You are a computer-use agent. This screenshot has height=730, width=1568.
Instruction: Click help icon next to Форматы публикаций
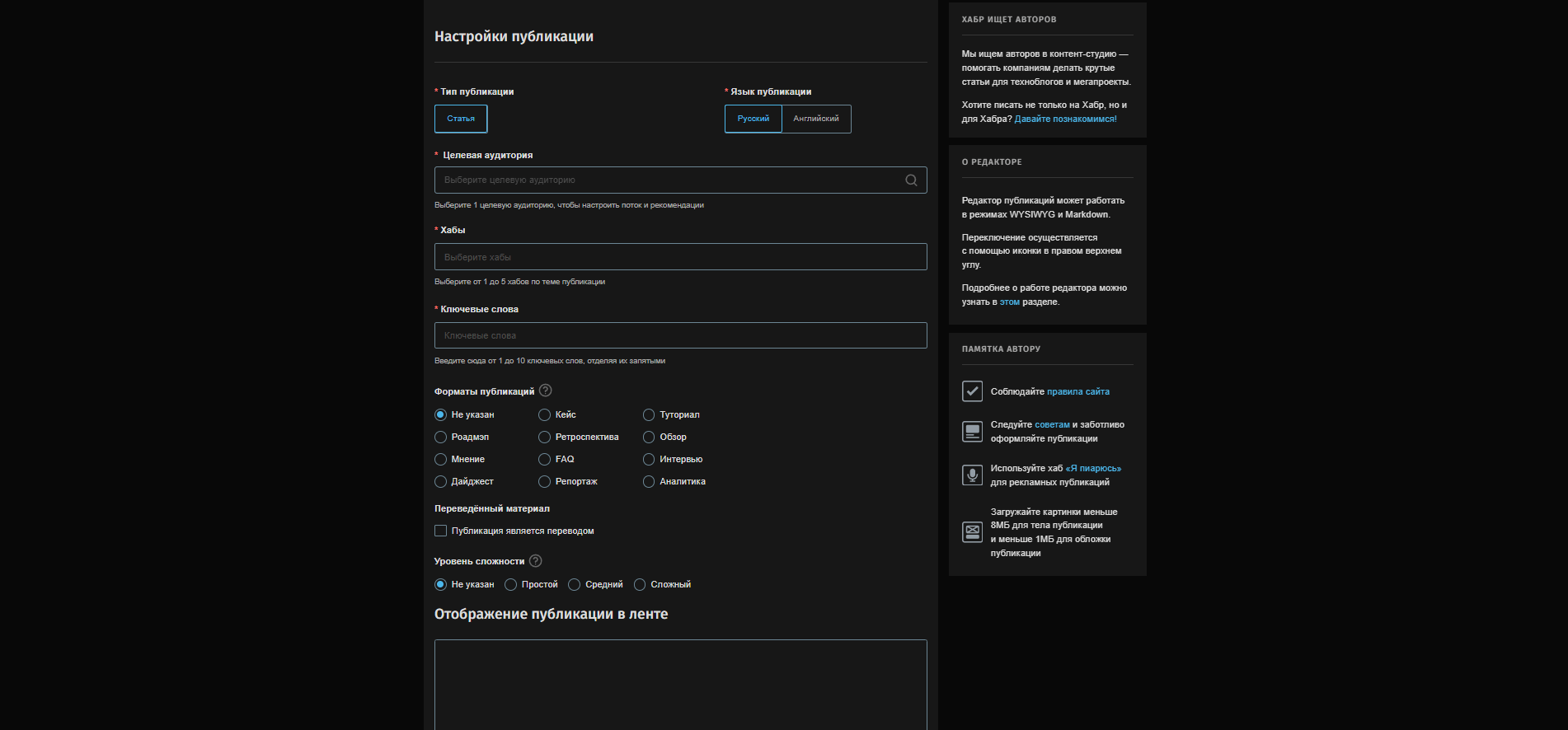tap(545, 391)
